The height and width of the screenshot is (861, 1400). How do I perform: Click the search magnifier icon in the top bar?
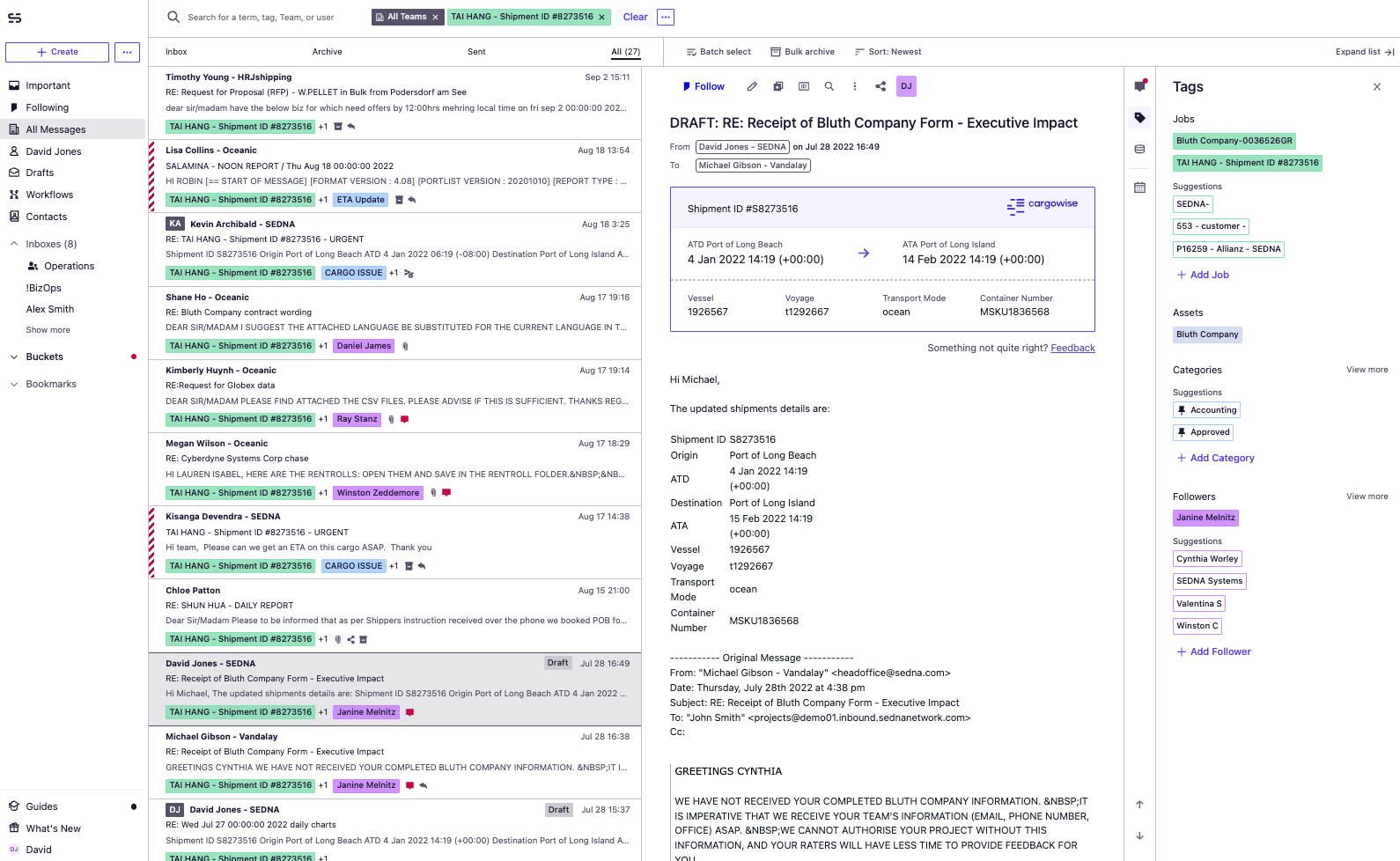point(173,17)
